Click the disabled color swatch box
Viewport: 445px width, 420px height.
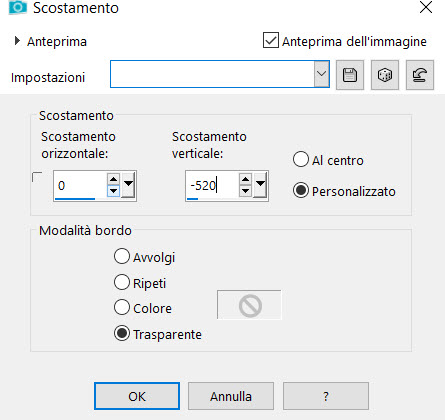249,305
